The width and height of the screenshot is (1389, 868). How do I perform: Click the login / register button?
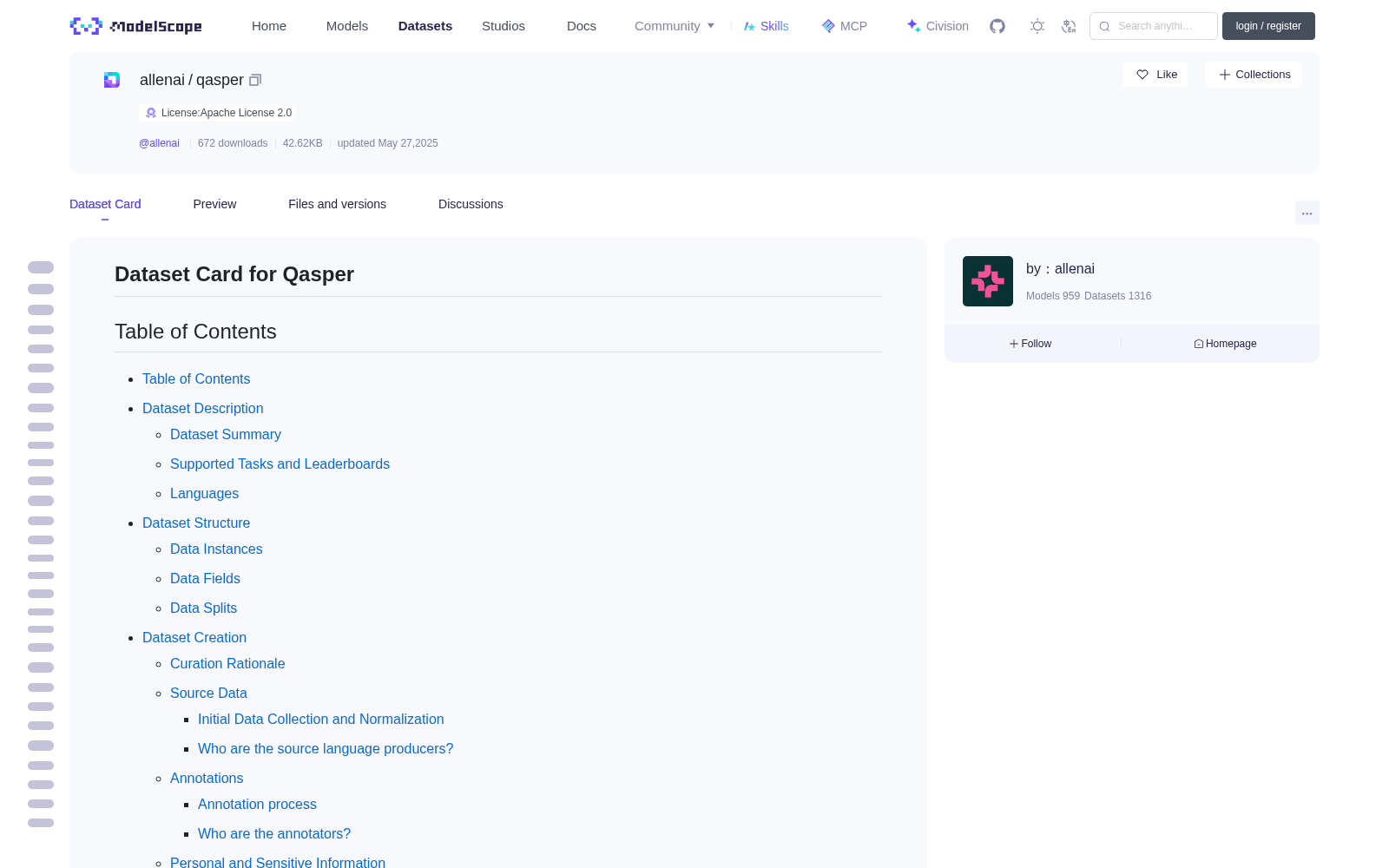(1268, 26)
